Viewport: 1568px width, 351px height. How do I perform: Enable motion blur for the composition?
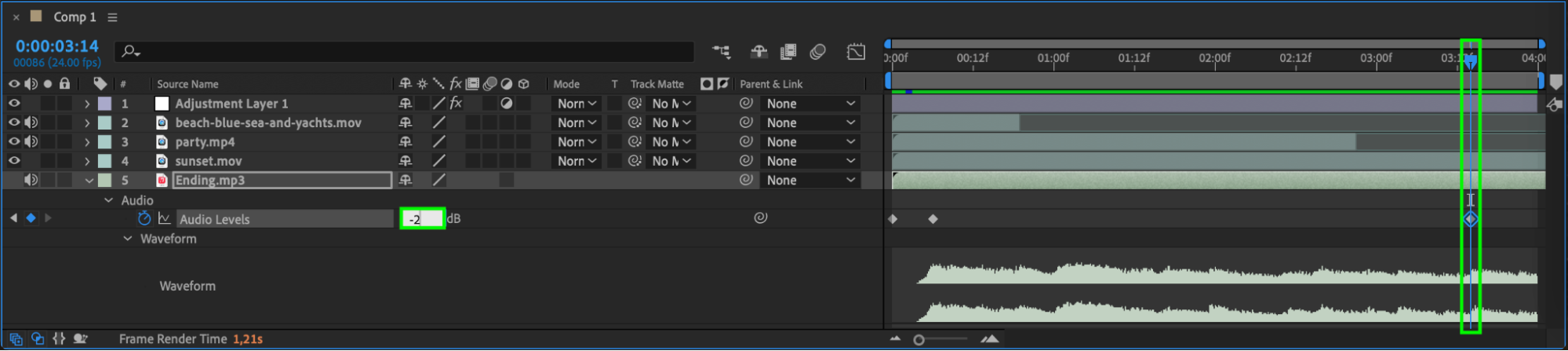(x=817, y=52)
